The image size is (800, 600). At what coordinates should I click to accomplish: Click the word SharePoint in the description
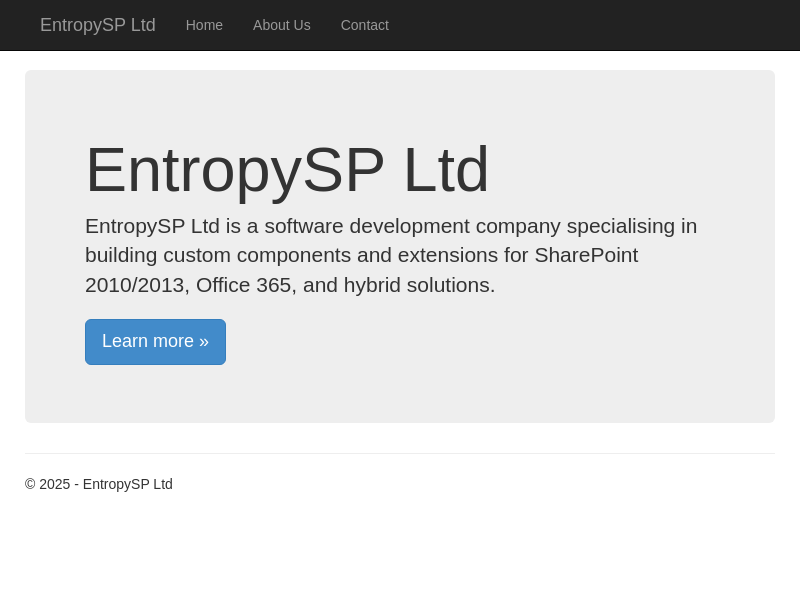(586, 255)
